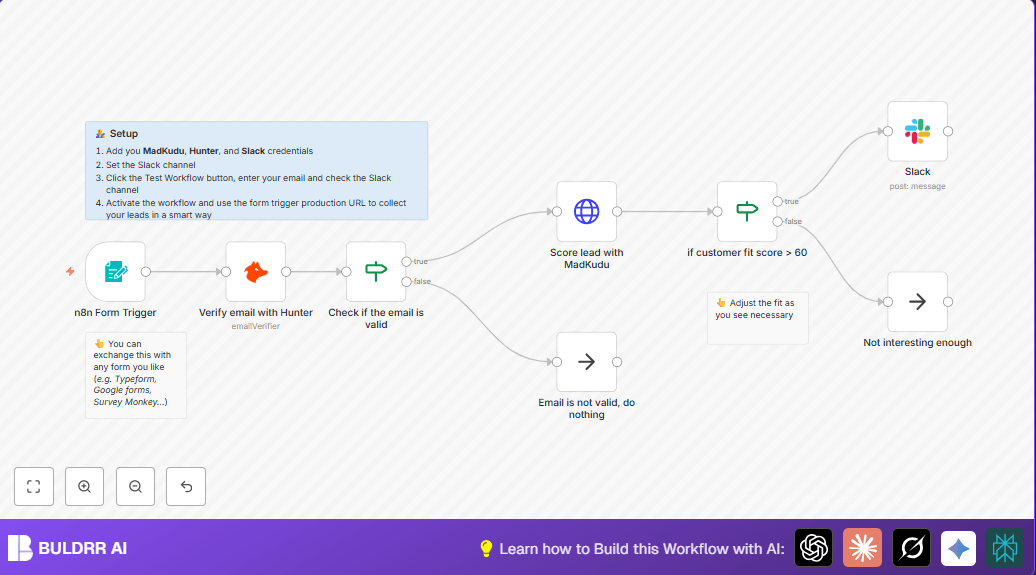This screenshot has width=1036, height=575.
Task: Click the 'emailVerifier' subtitle text
Action: pyautogui.click(x=256, y=326)
